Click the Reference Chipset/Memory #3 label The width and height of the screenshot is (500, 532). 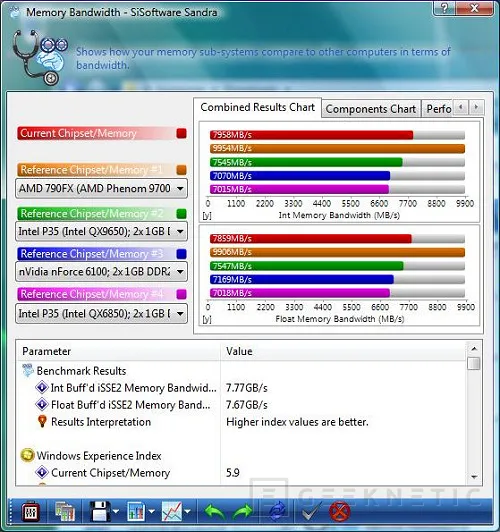pos(92,254)
